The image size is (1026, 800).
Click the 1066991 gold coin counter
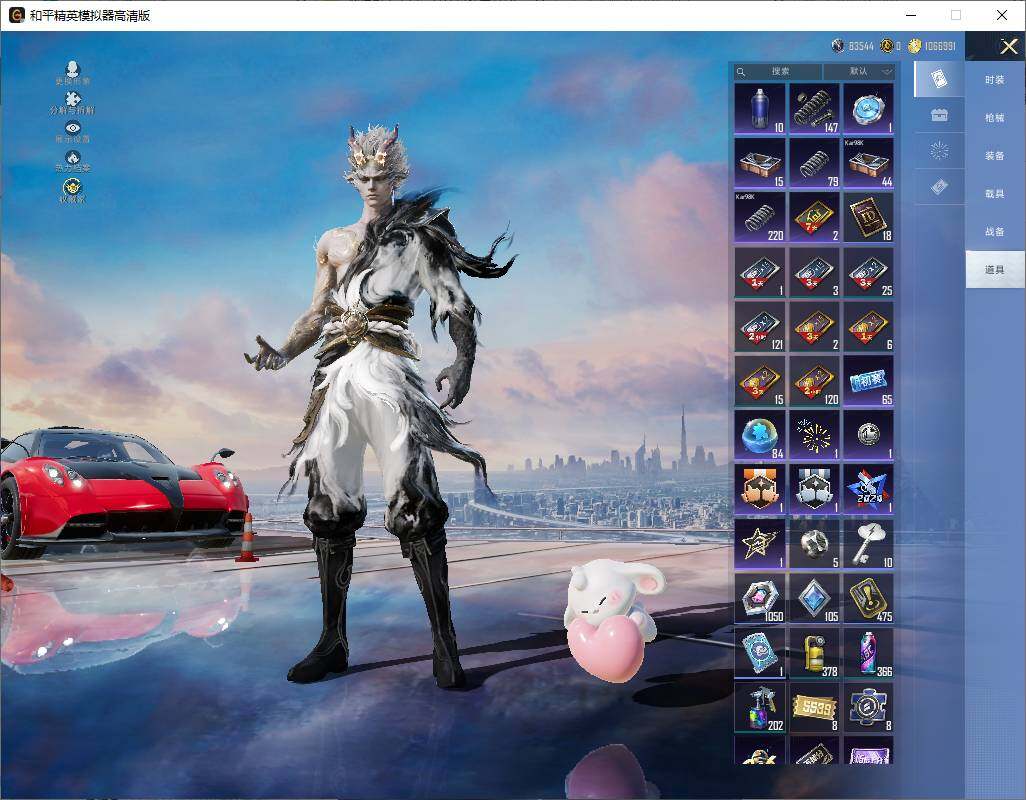[932, 46]
